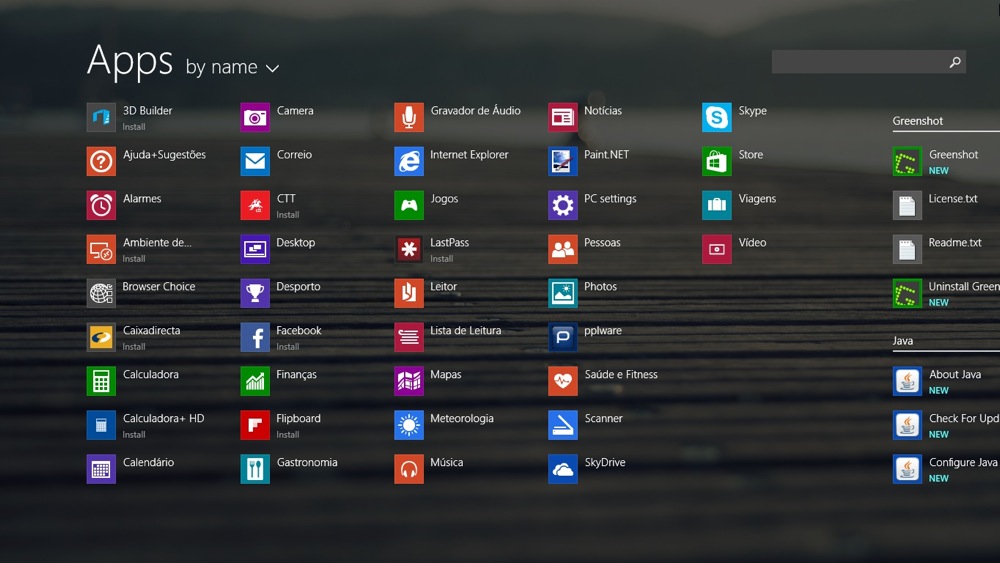Screen dimensions: 1000x563
Task: Open PC settings gear icon
Action: point(562,205)
